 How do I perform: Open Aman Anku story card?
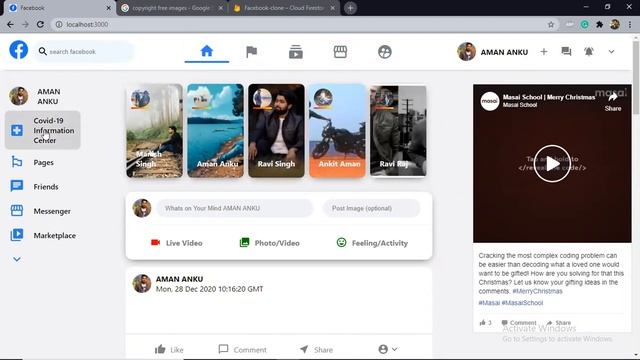coord(216,131)
